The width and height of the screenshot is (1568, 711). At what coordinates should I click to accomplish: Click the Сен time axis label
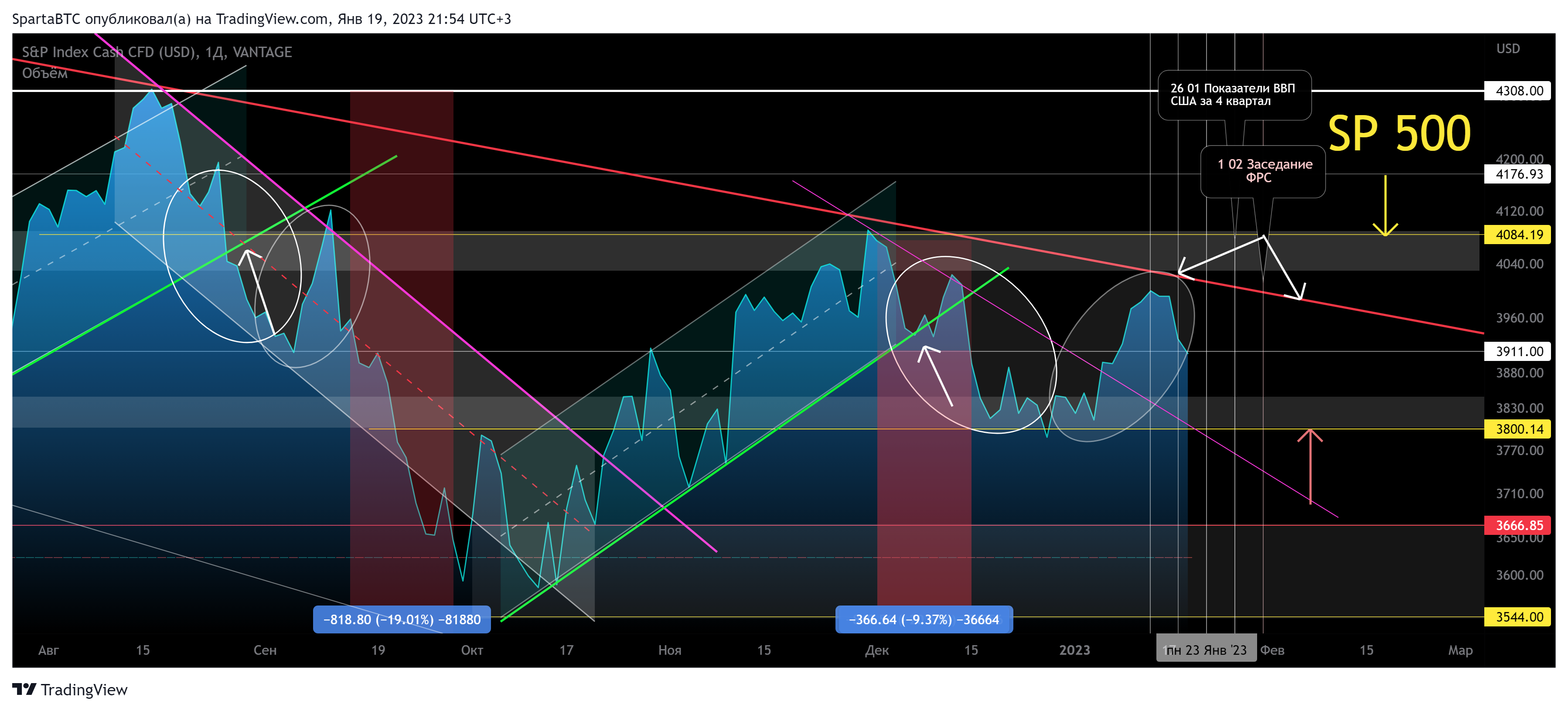[265, 650]
